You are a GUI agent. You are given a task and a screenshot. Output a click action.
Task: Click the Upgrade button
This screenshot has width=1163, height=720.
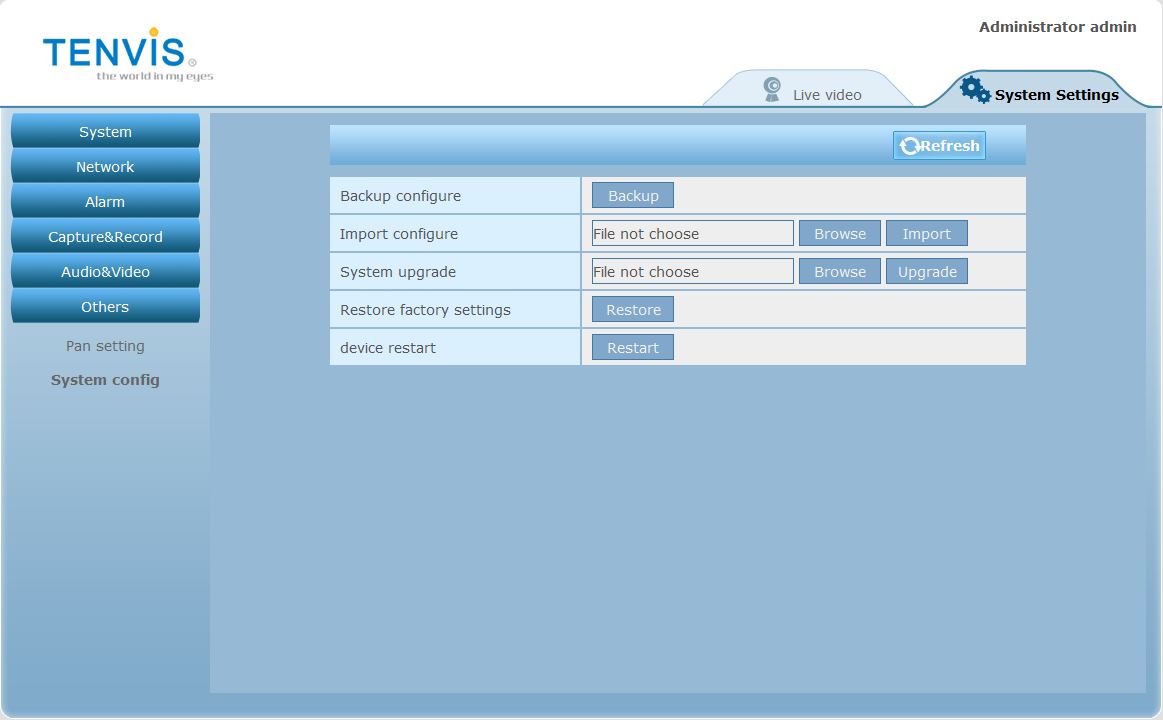(x=926, y=272)
